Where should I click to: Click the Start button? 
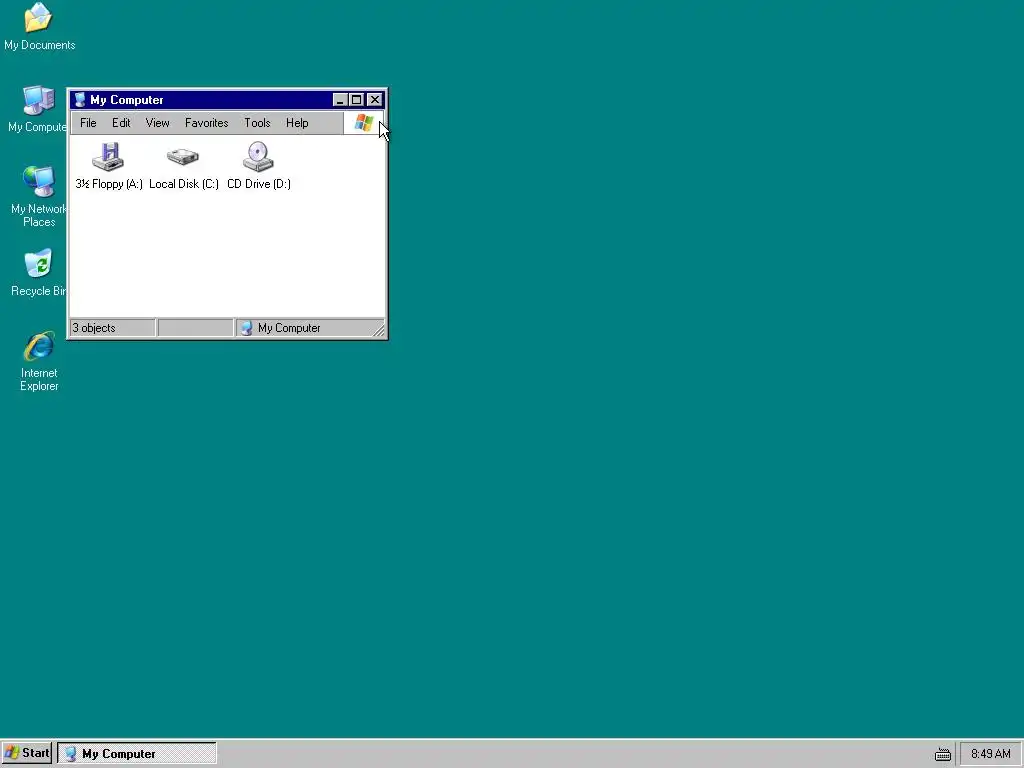tap(27, 753)
